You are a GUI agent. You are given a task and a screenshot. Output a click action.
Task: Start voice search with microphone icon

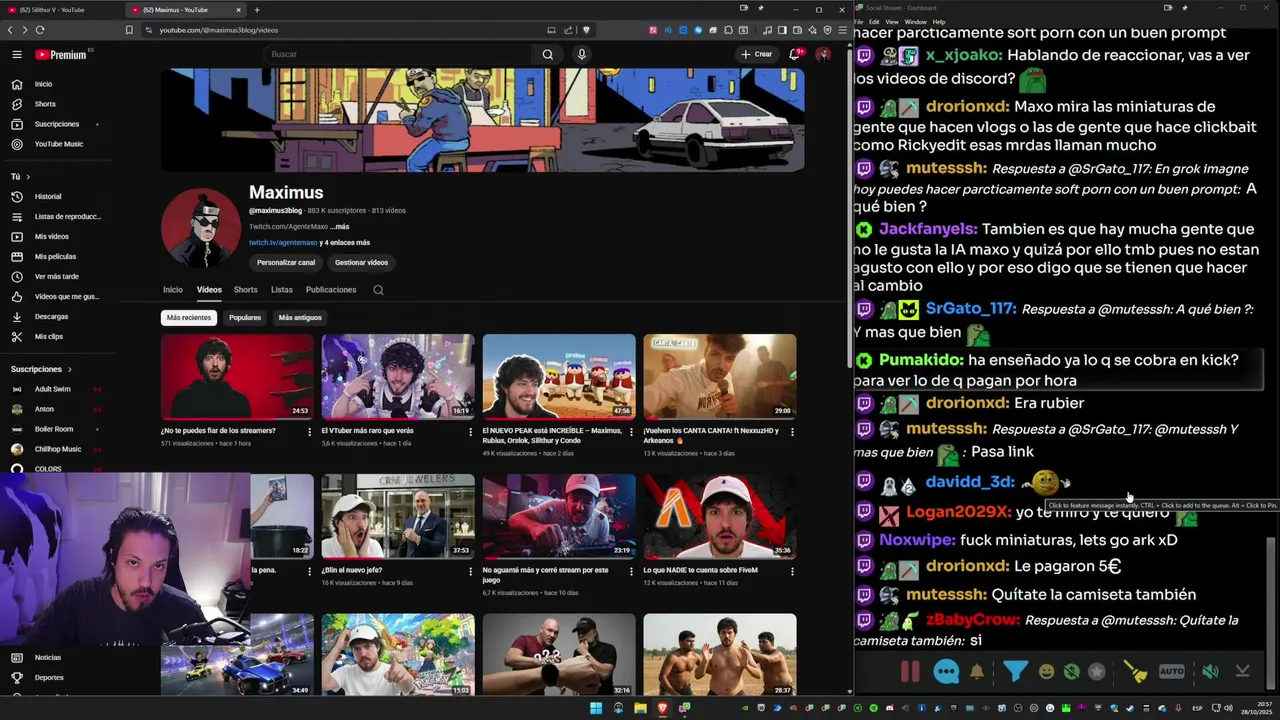(582, 54)
